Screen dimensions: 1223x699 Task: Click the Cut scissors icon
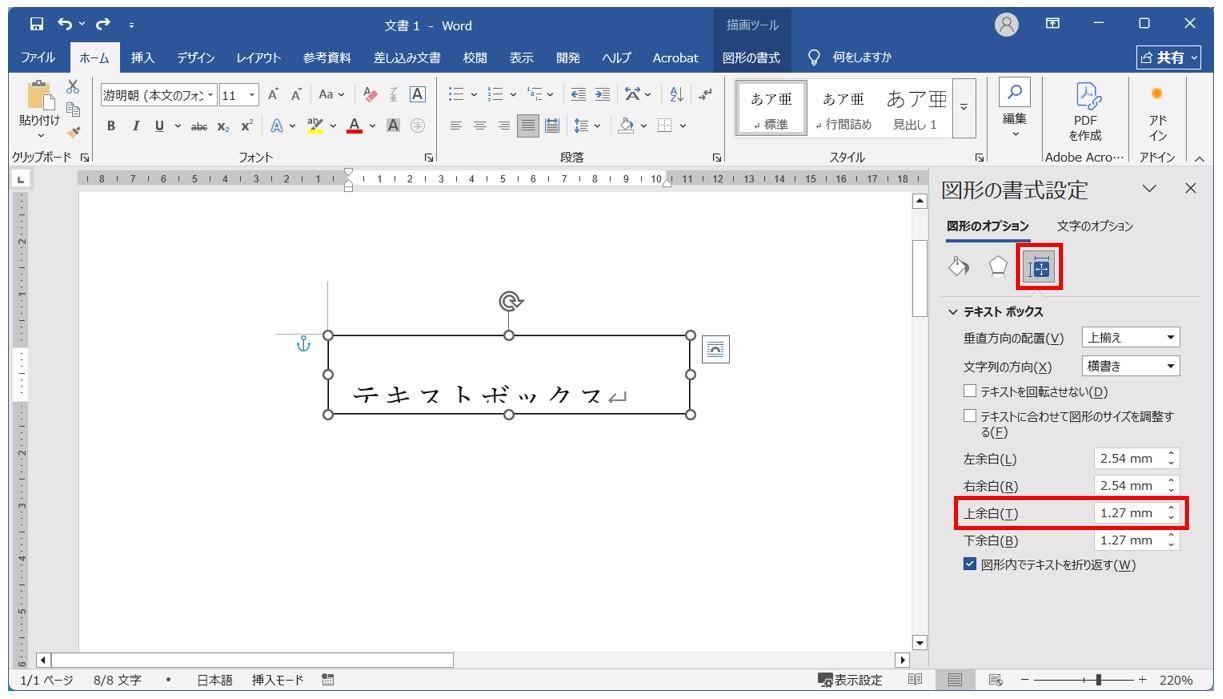coord(73,87)
